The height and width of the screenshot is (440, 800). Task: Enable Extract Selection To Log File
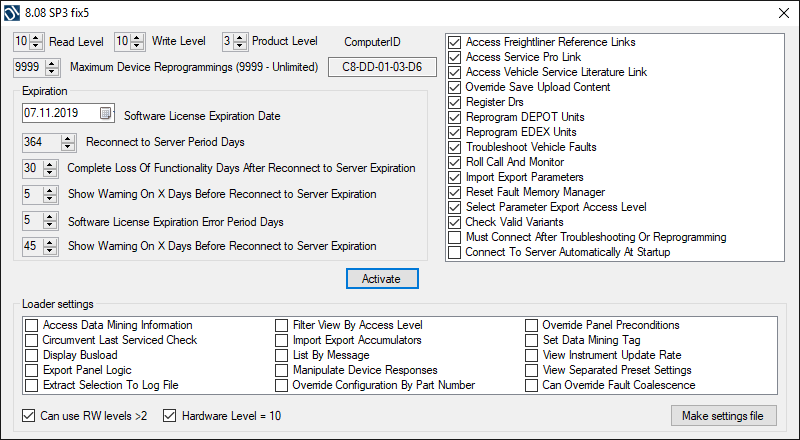(32, 385)
